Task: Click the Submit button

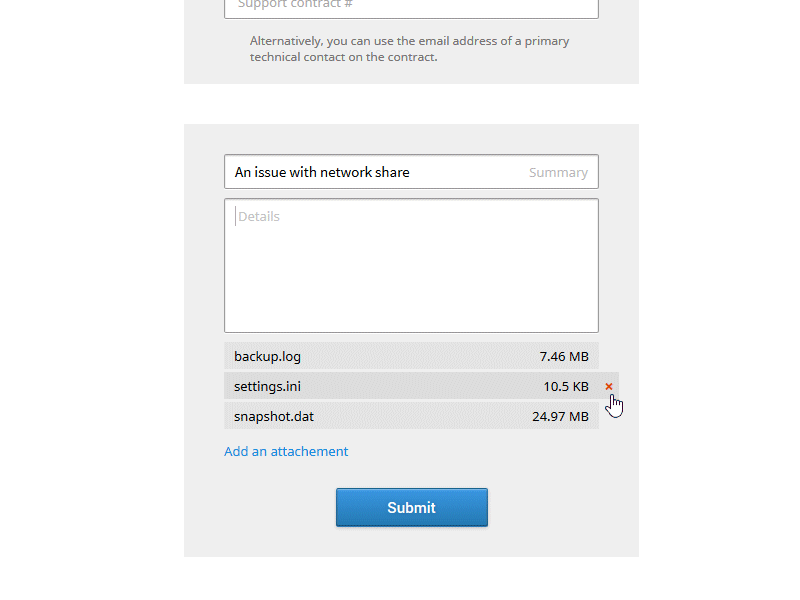Action: [x=411, y=507]
